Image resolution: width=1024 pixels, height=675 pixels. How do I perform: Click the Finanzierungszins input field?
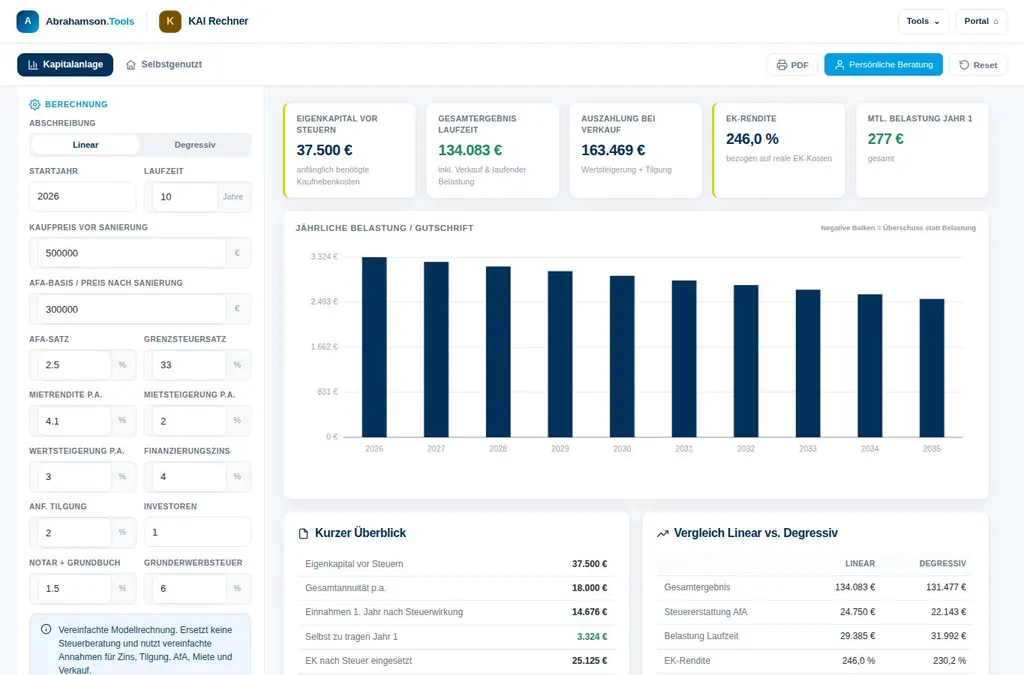point(185,477)
